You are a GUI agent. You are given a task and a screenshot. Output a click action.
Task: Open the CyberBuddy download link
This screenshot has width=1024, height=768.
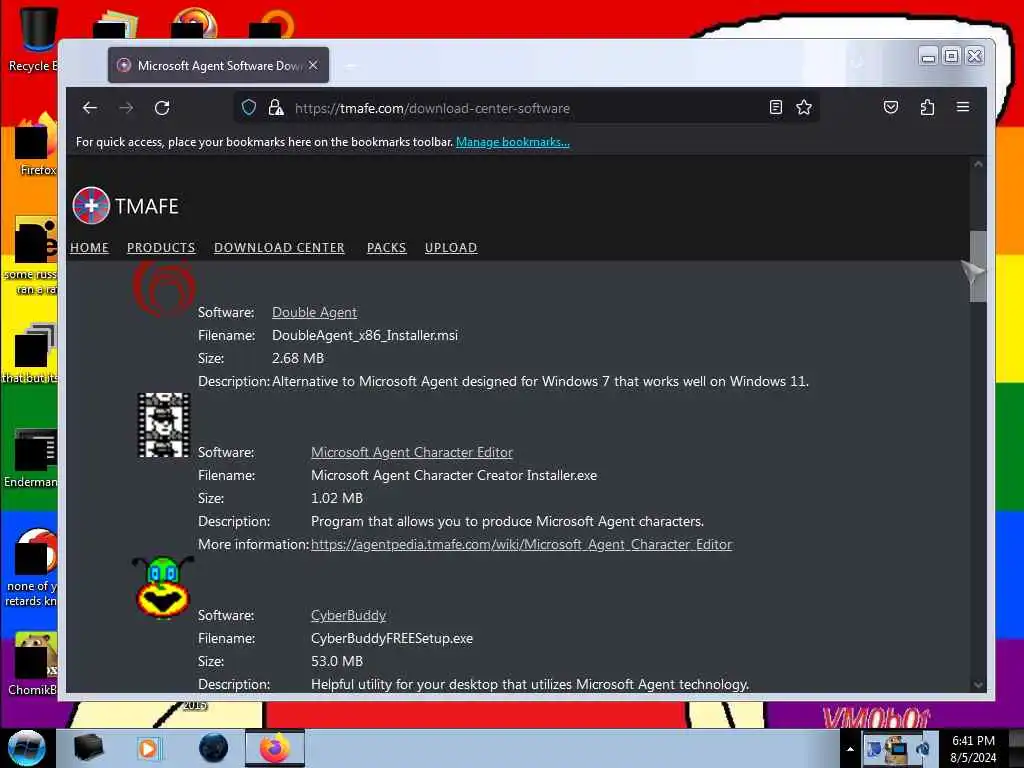(349, 616)
